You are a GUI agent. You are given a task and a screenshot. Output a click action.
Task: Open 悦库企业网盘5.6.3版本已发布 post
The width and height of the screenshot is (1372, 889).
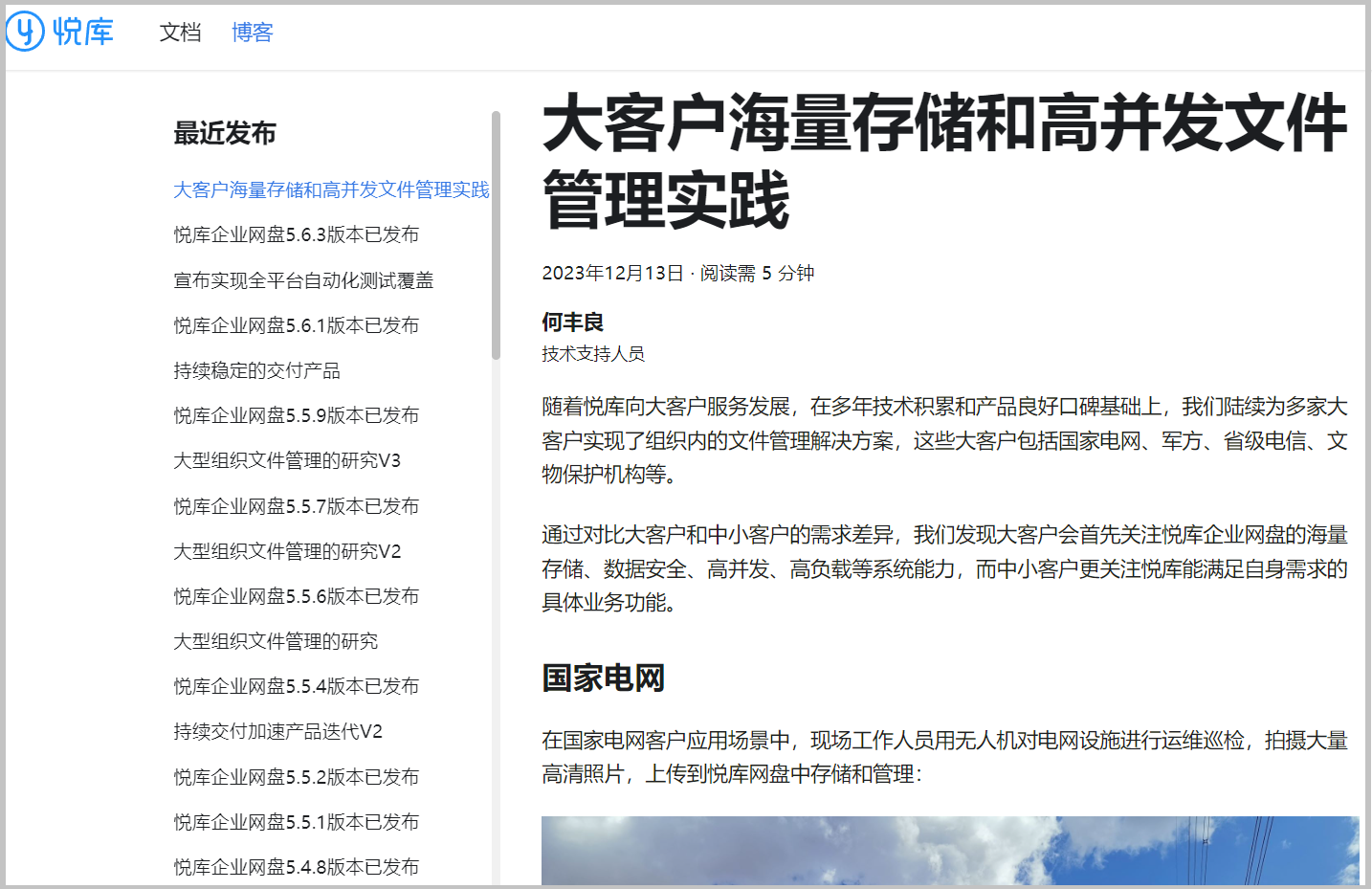[296, 234]
